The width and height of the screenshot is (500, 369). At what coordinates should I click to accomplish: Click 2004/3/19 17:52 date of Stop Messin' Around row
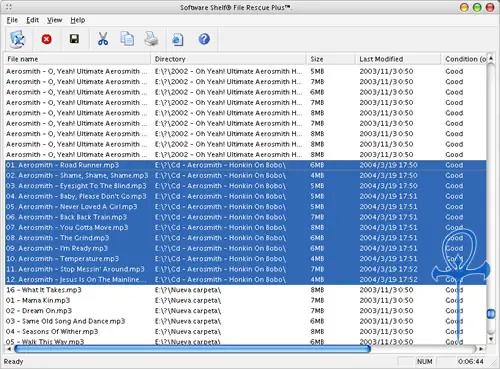tap(388, 269)
